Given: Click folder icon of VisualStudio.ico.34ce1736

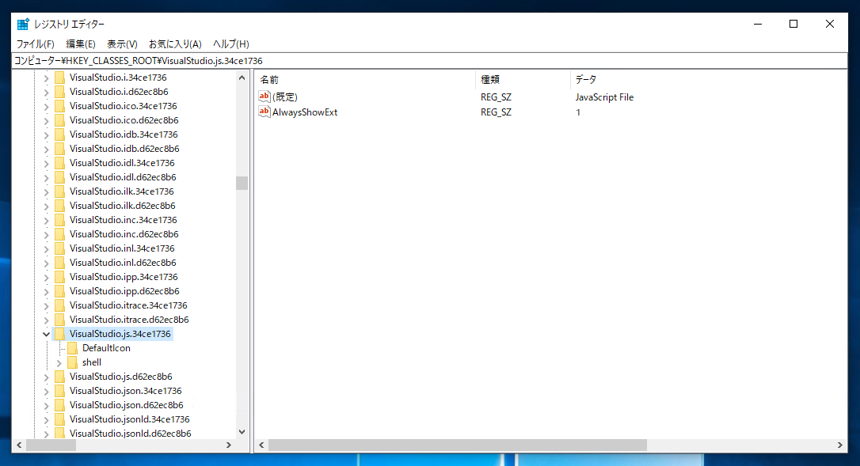Looking at the screenshot, I should tap(60, 106).
